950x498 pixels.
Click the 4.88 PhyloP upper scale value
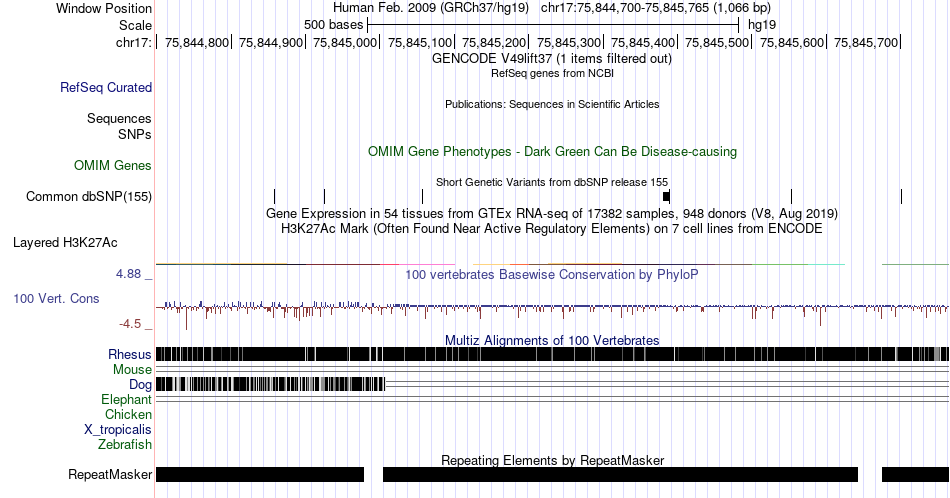pyautogui.click(x=128, y=274)
